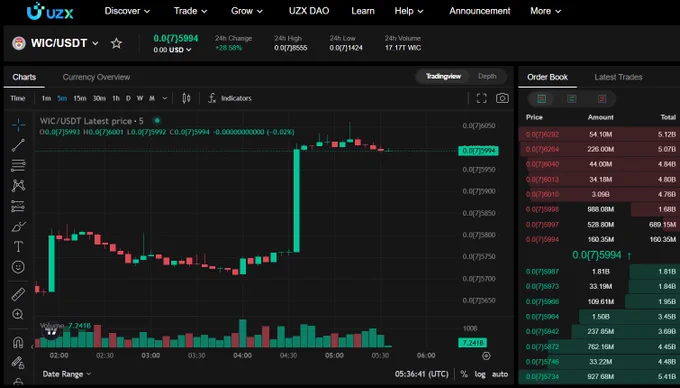This screenshot has width=680, height=388.
Task: Take a chart snapshot with camera
Action: pyautogui.click(x=502, y=98)
